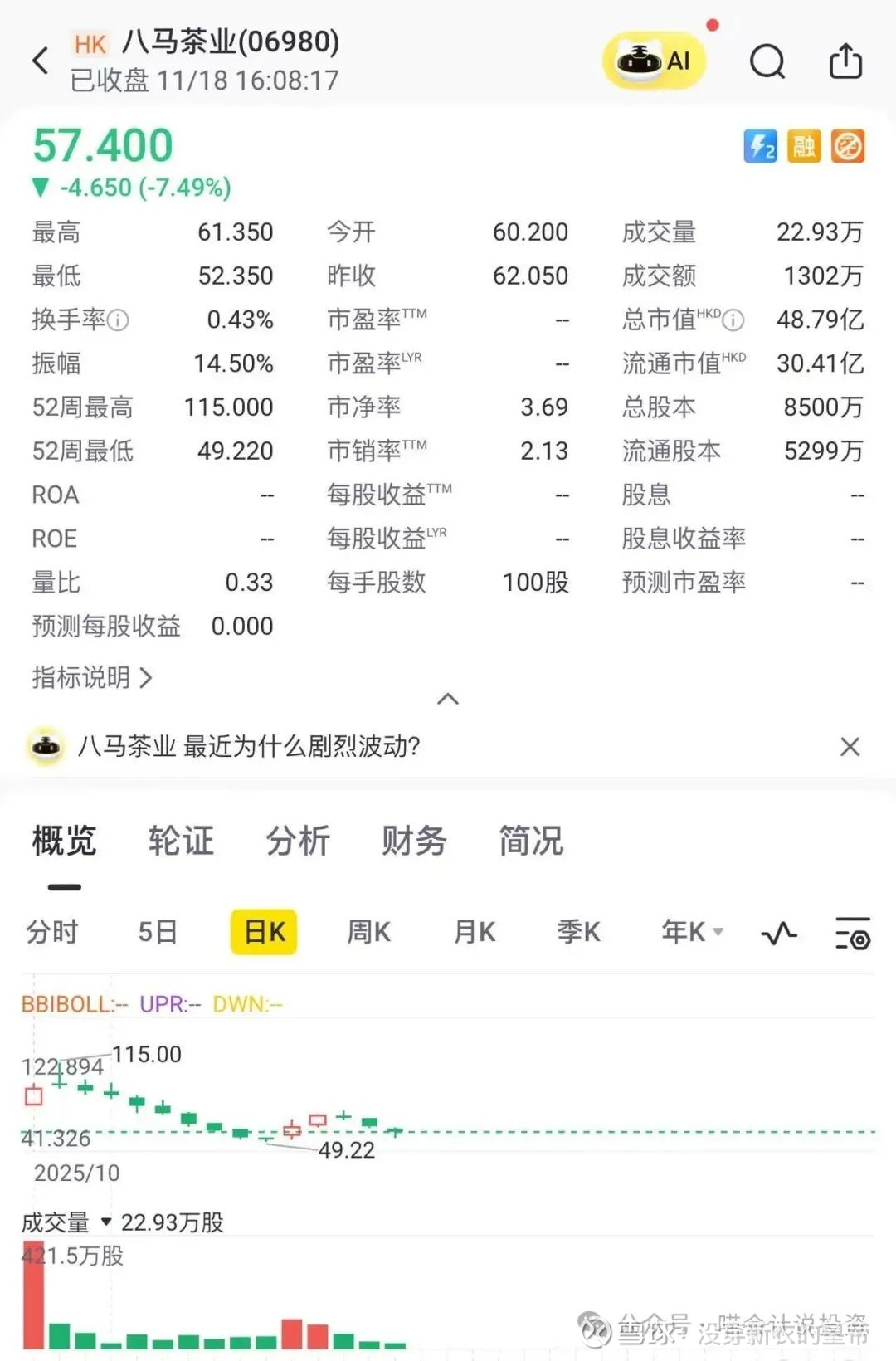896x1361 pixels.
Task: Tap the orange no-shorting badge icon
Action: (x=848, y=147)
